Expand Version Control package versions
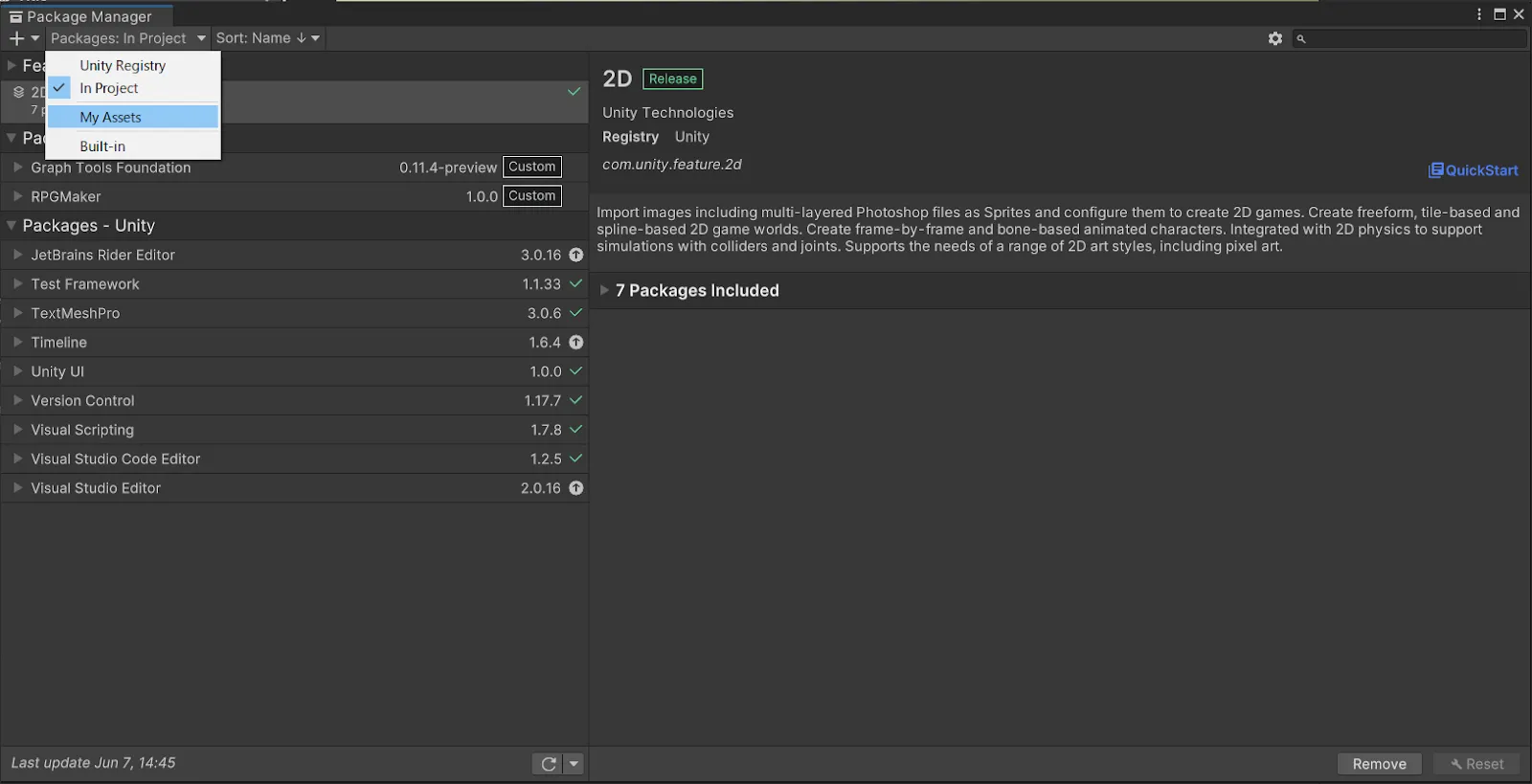1532x784 pixels. click(x=17, y=400)
